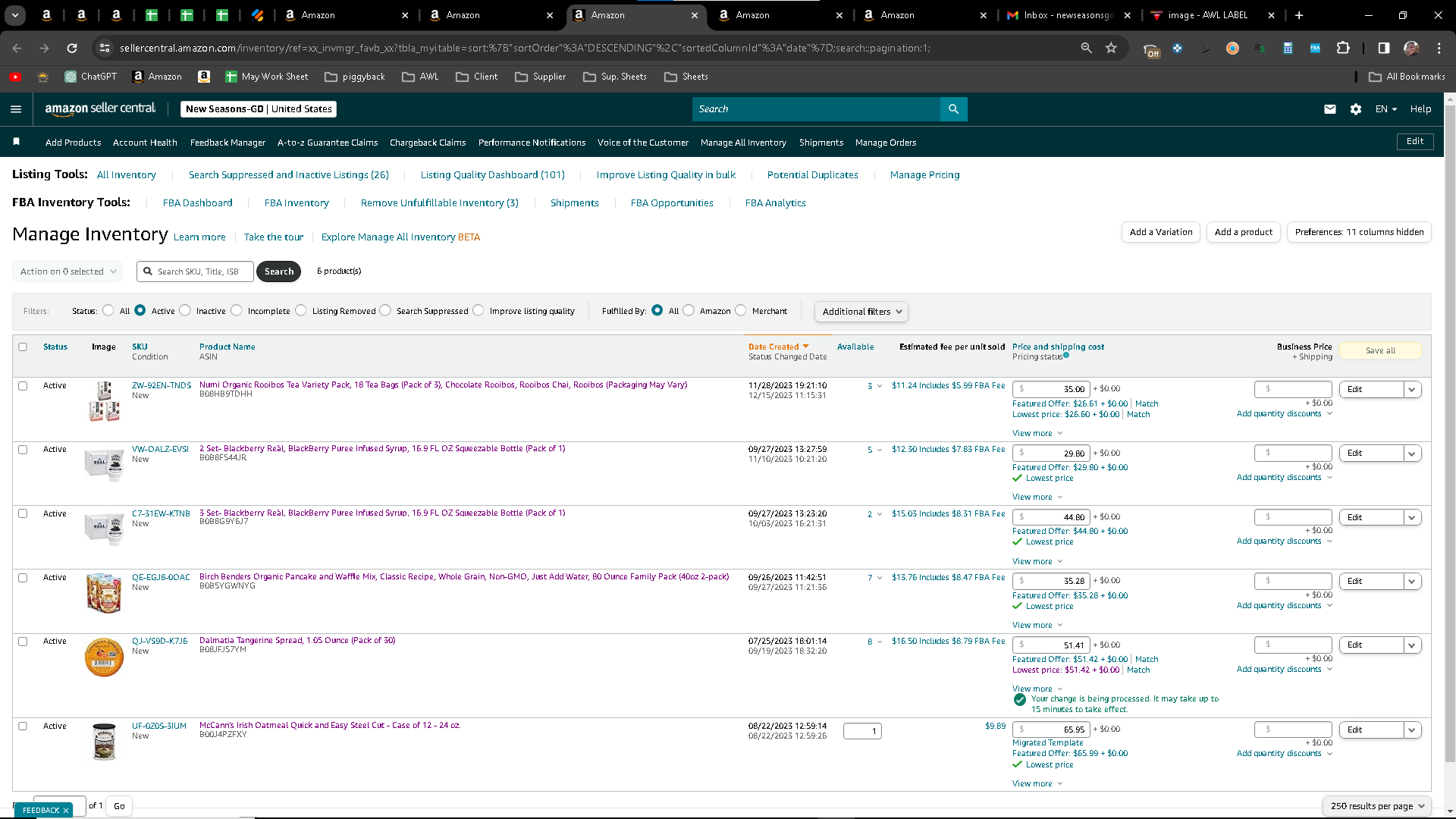Open the Chrome three-dot menu
Screen dimensions: 1456x819
(1439, 48)
